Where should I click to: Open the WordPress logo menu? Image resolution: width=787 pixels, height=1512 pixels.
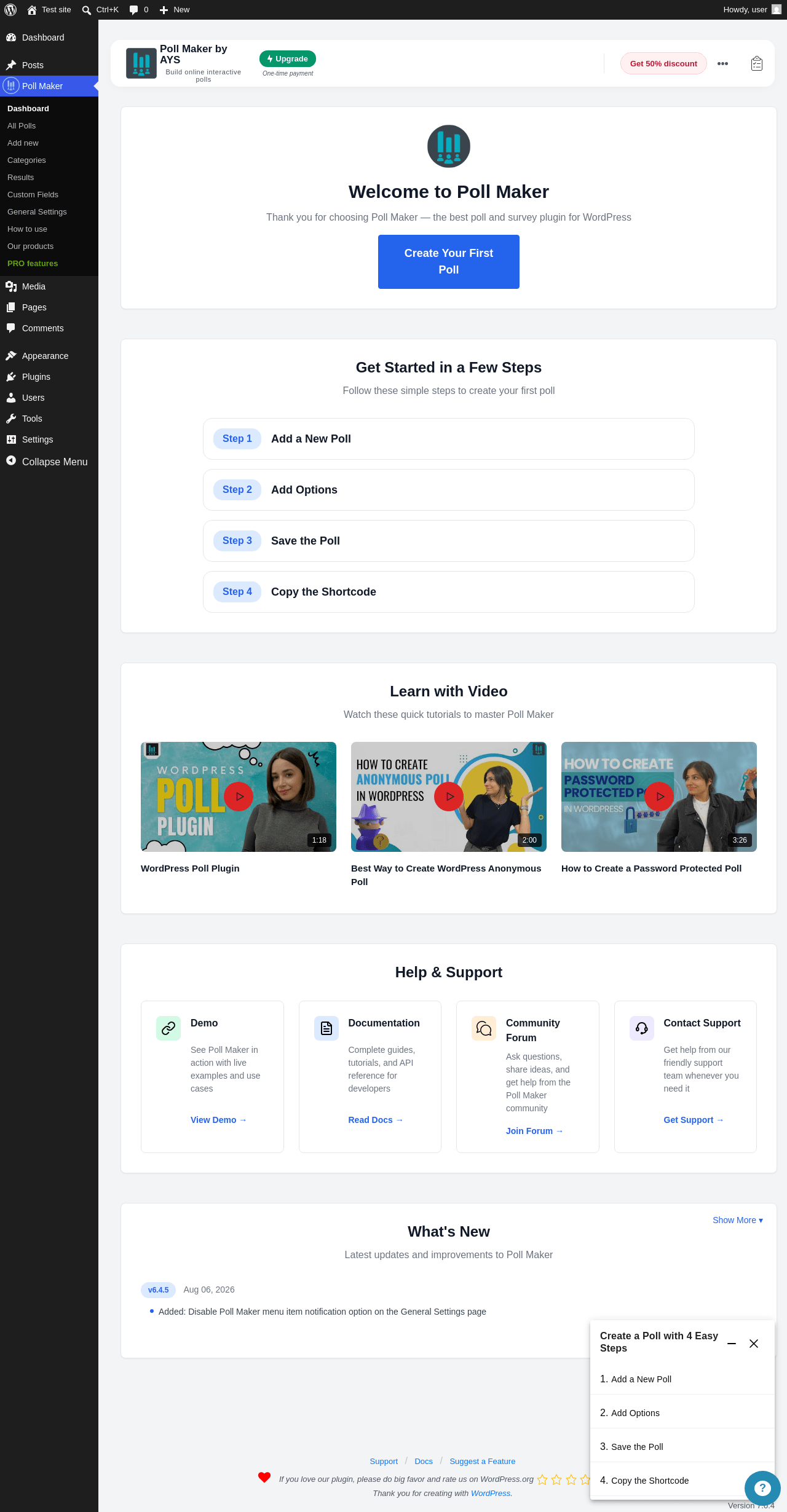tap(10, 10)
